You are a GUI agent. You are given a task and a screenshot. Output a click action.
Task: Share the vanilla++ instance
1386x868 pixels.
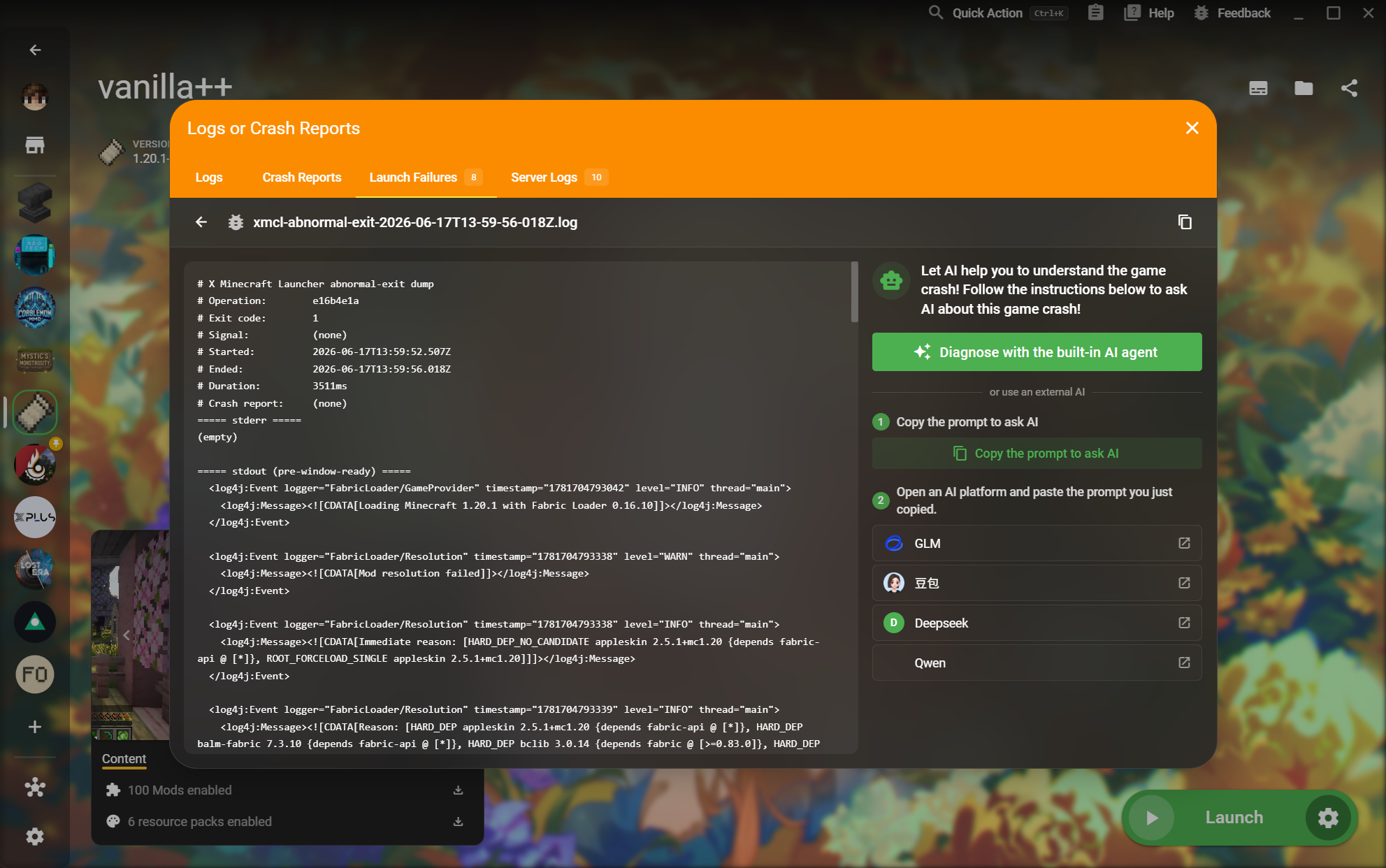(x=1349, y=88)
